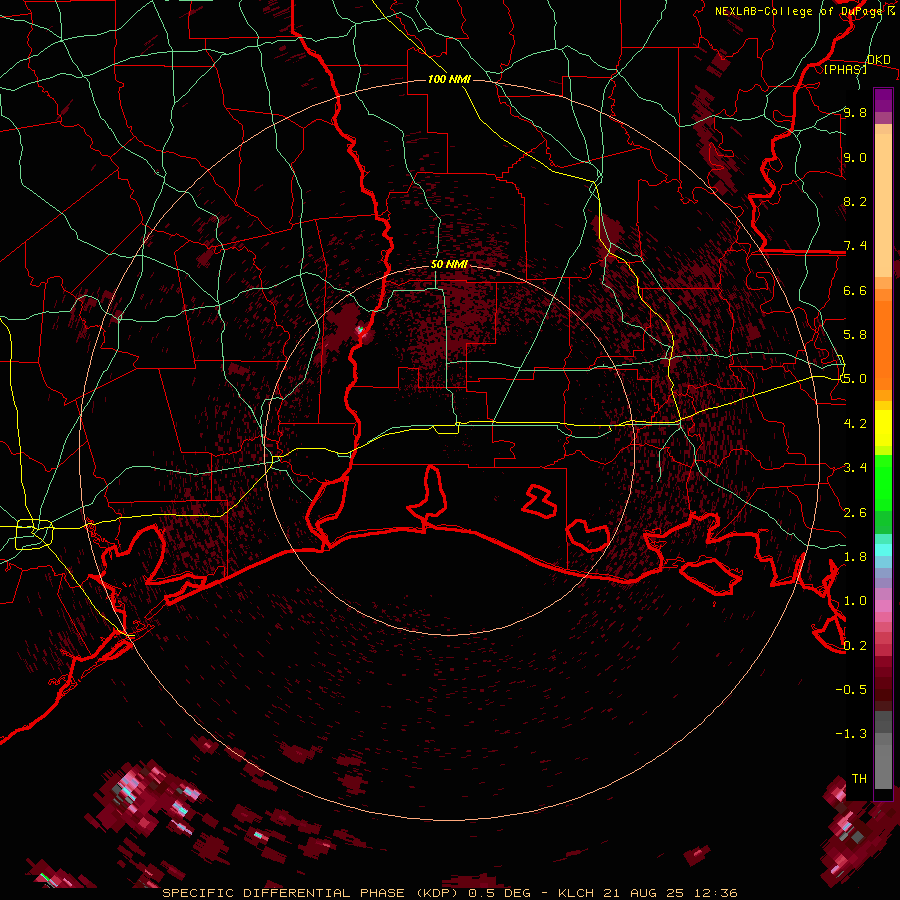Pick the pink color bar segment near 1.0
The image size is (900, 900).
tap(883, 605)
